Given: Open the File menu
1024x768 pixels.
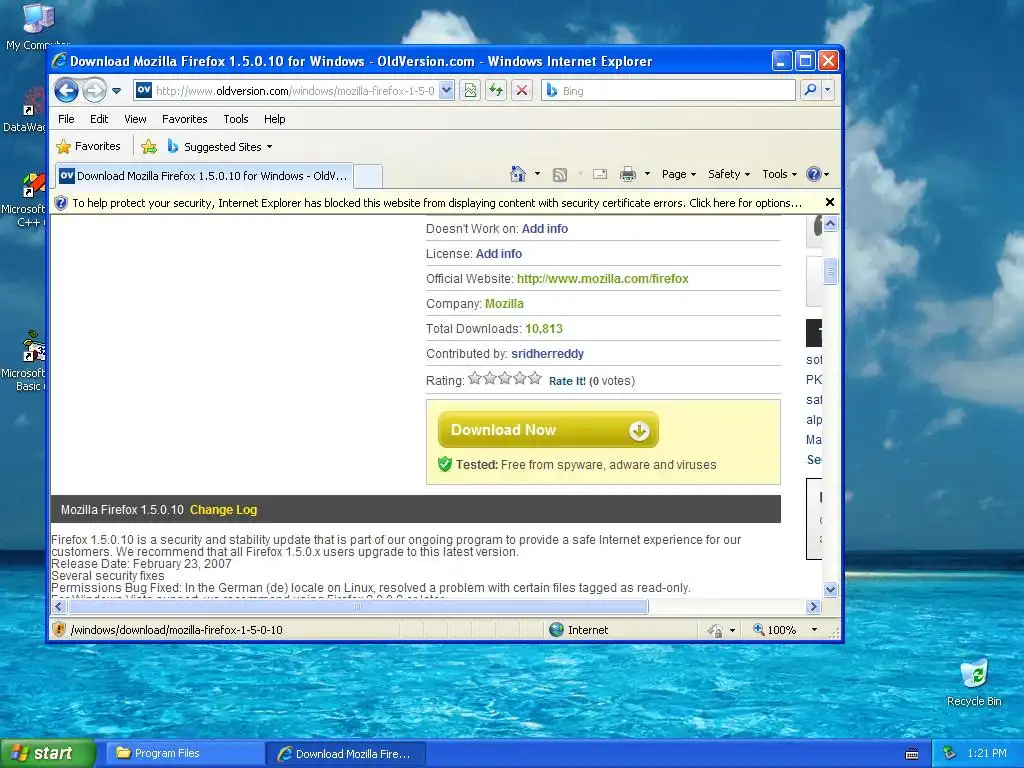Looking at the screenshot, I should [x=66, y=119].
